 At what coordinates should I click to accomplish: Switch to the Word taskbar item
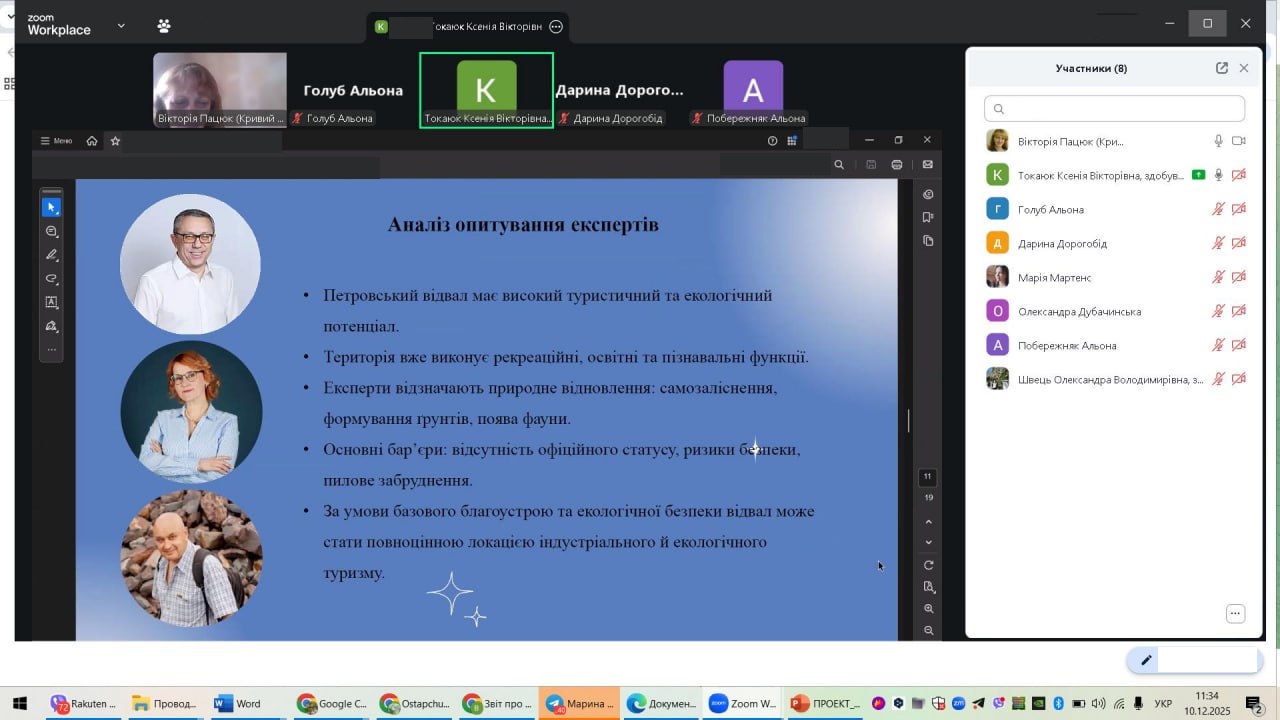(237, 704)
